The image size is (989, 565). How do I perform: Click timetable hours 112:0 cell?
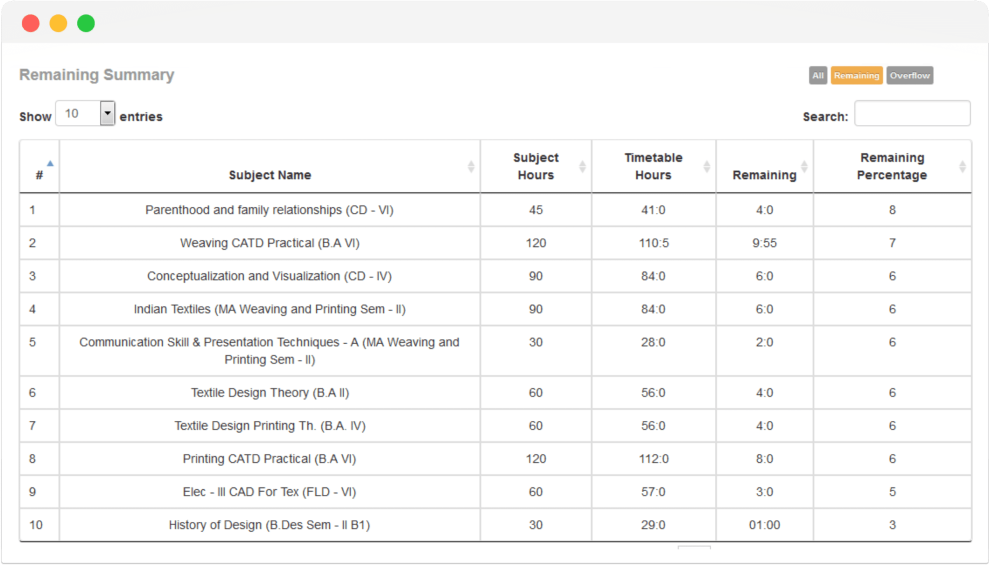653,459
